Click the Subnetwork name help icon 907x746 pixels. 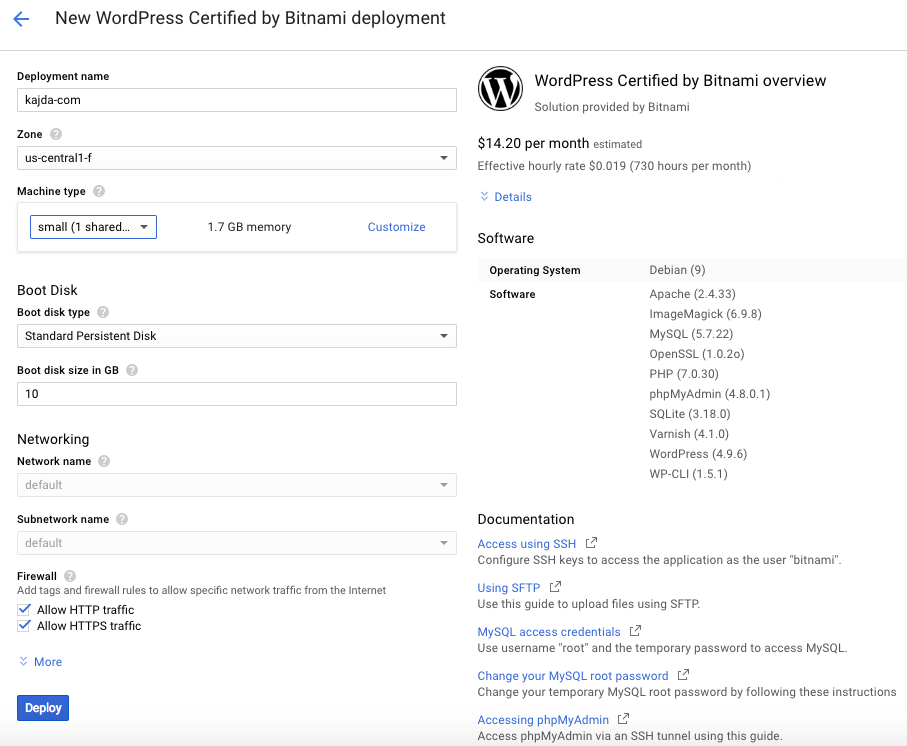click(x=122, y=519)
